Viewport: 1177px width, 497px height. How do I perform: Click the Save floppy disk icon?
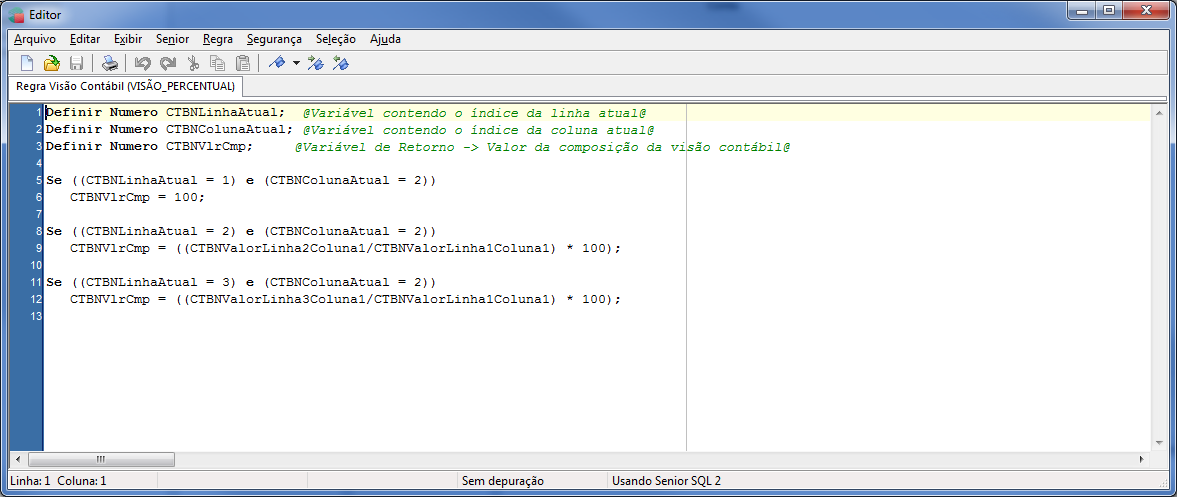(76, 63)
